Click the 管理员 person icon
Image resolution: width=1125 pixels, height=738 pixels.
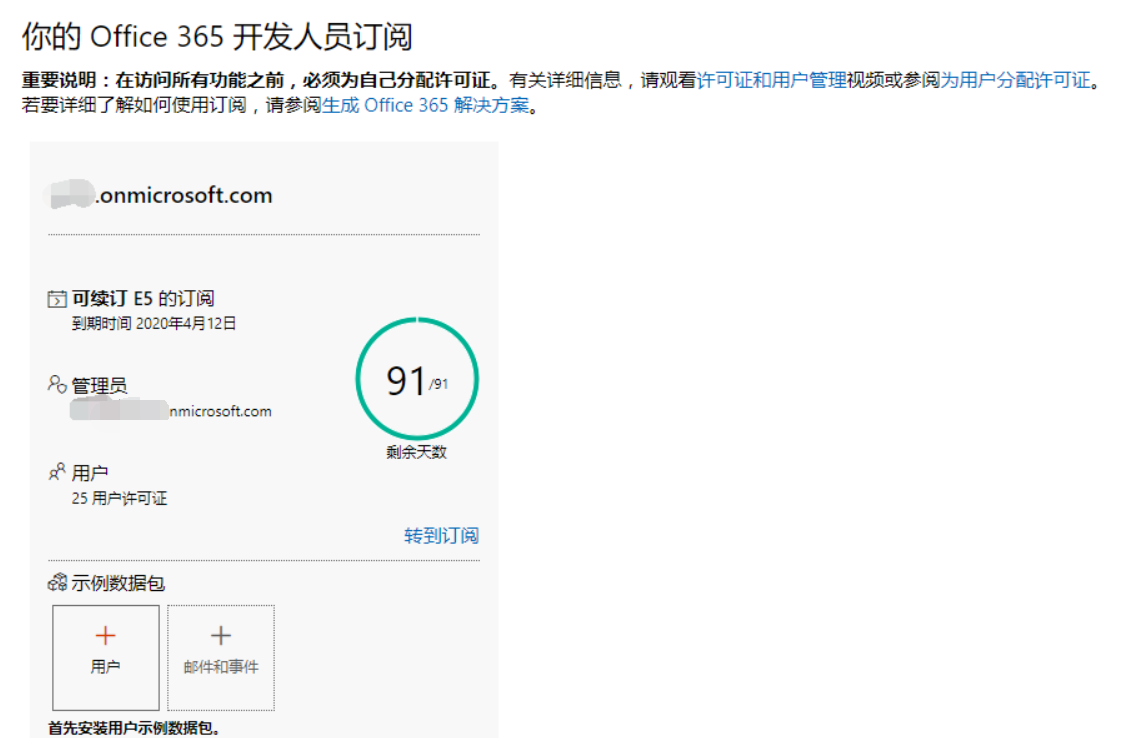(57, 384)
